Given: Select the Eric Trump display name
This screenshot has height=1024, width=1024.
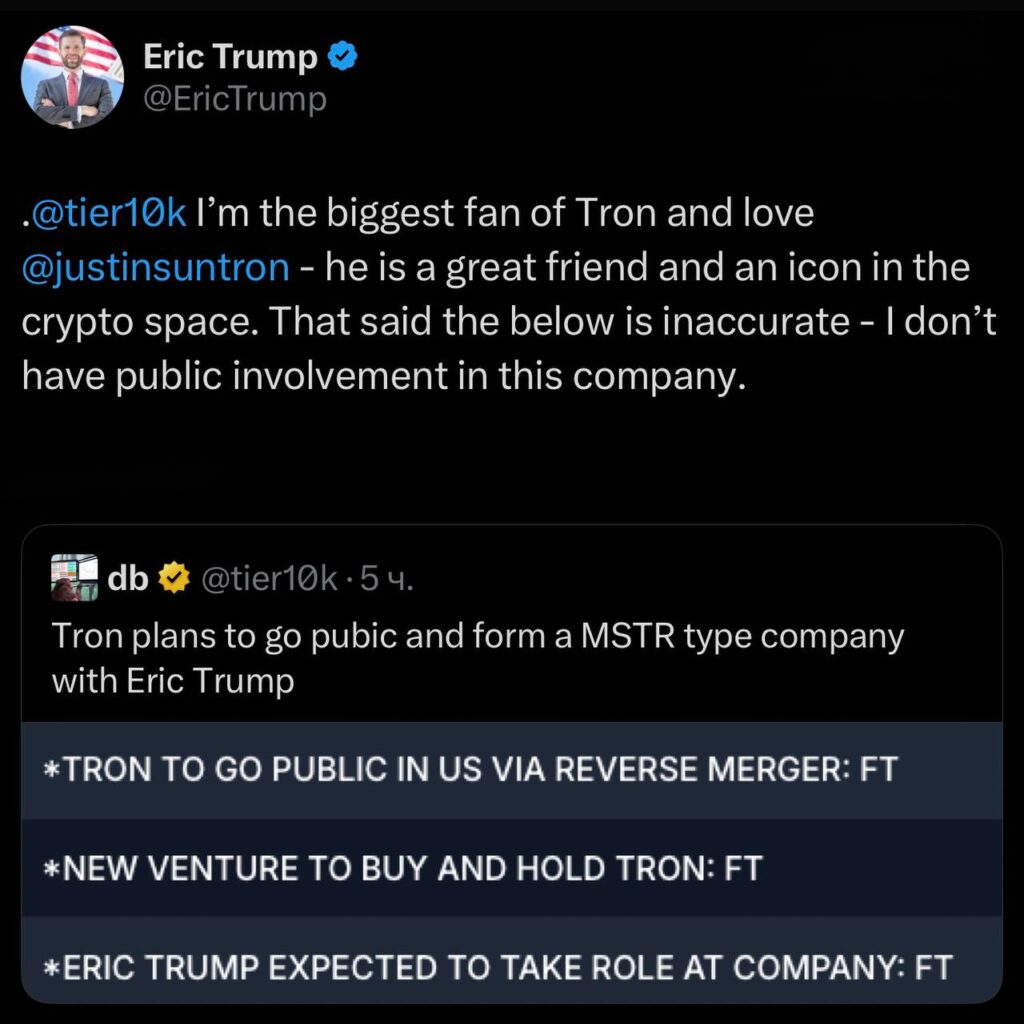Looking at the screenshot, I should (x=230, y=58).
